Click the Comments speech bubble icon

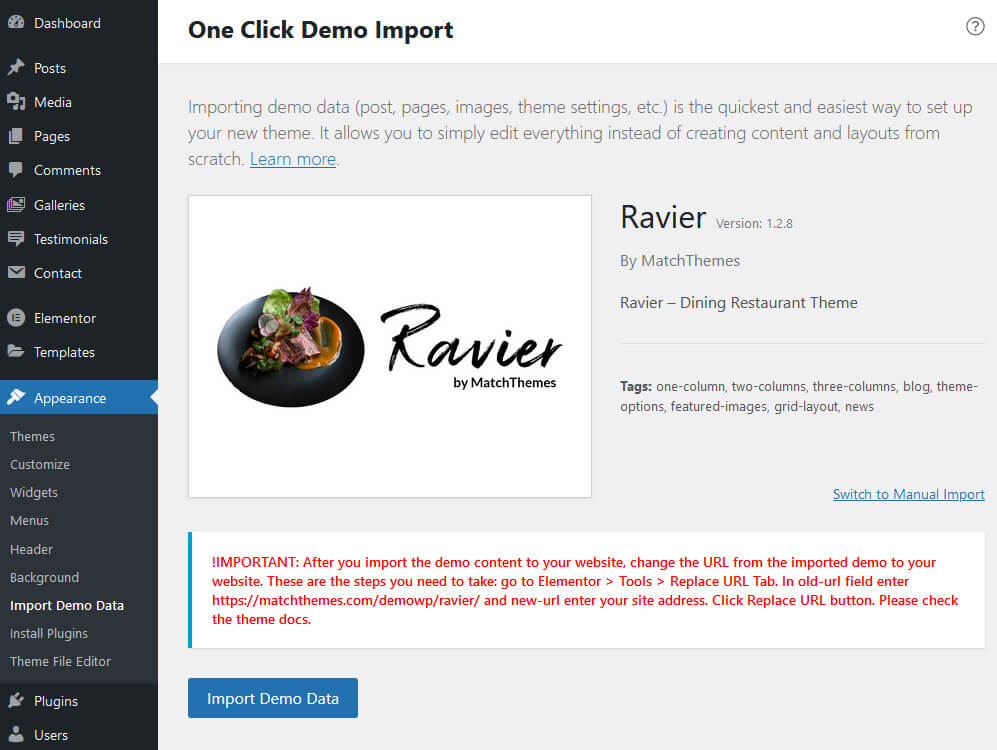16,170
